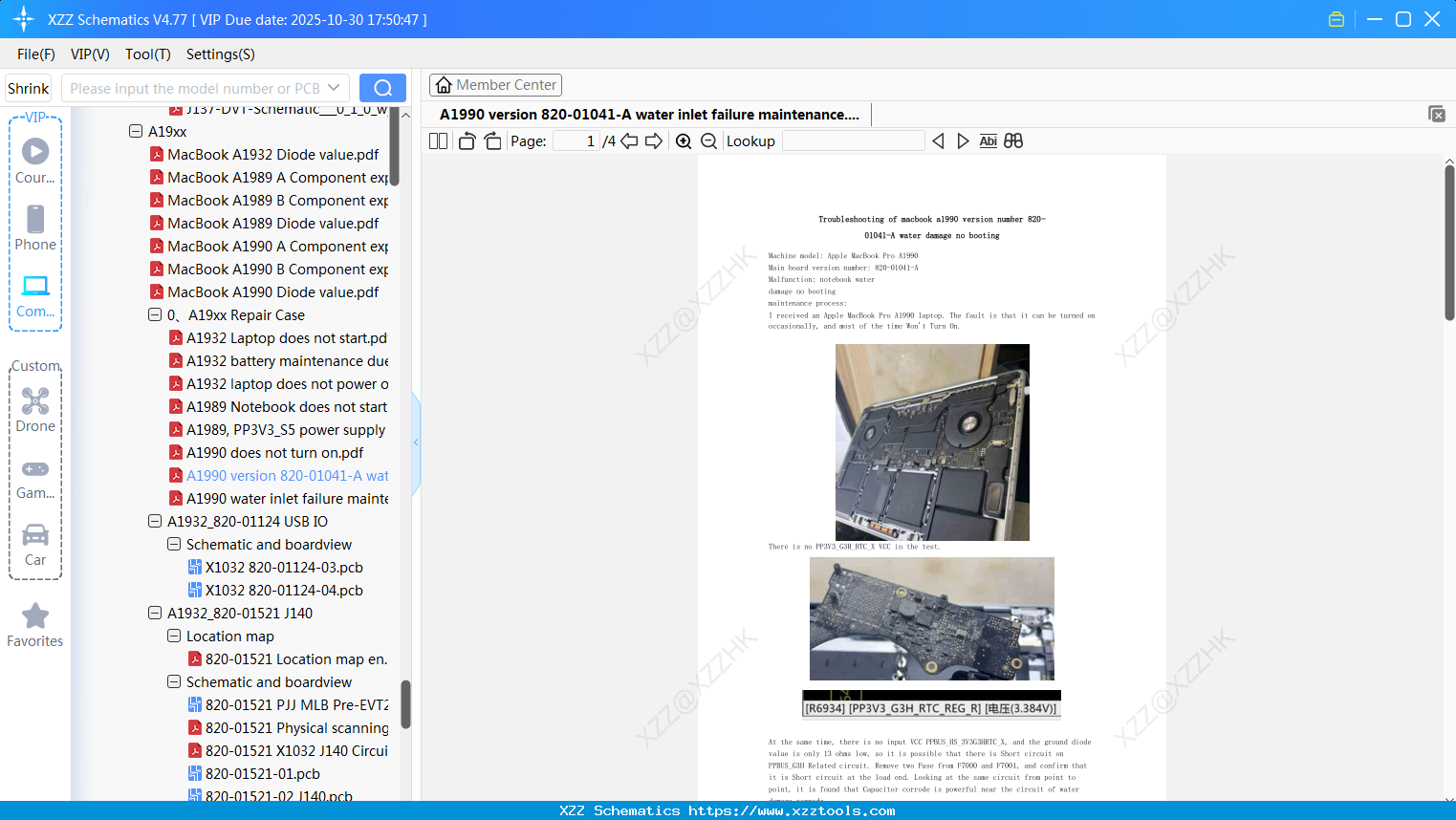Open the xzztools.com website link
1456x820 pixels.
tap(792, 810)
